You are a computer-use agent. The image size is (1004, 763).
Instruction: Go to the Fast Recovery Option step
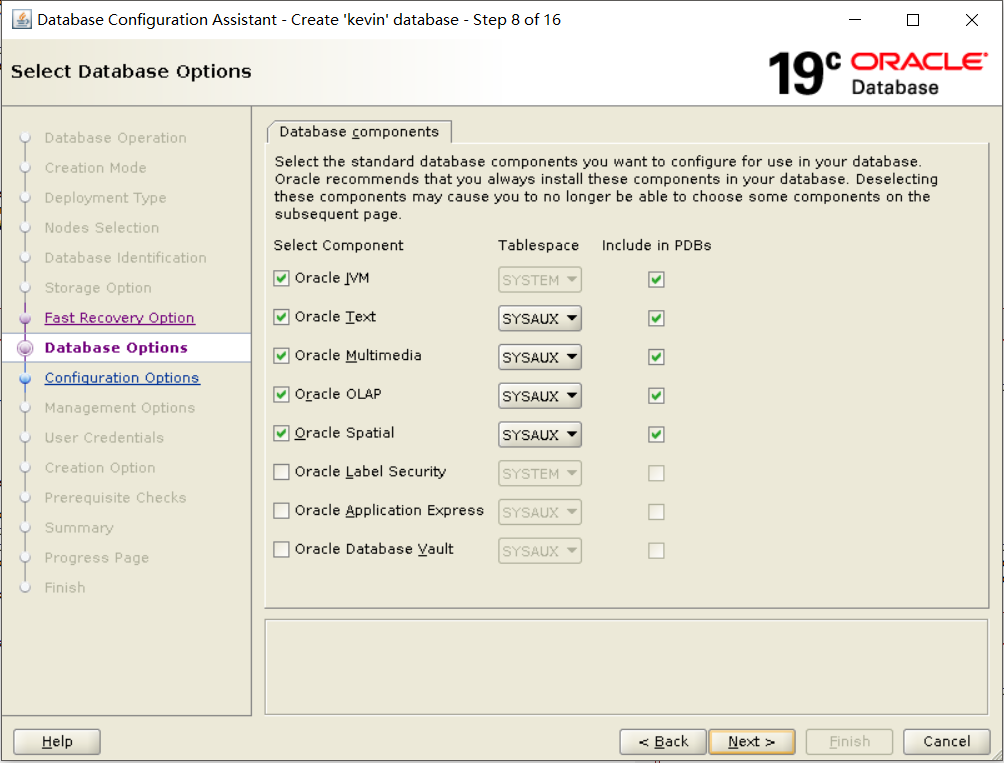120,317
